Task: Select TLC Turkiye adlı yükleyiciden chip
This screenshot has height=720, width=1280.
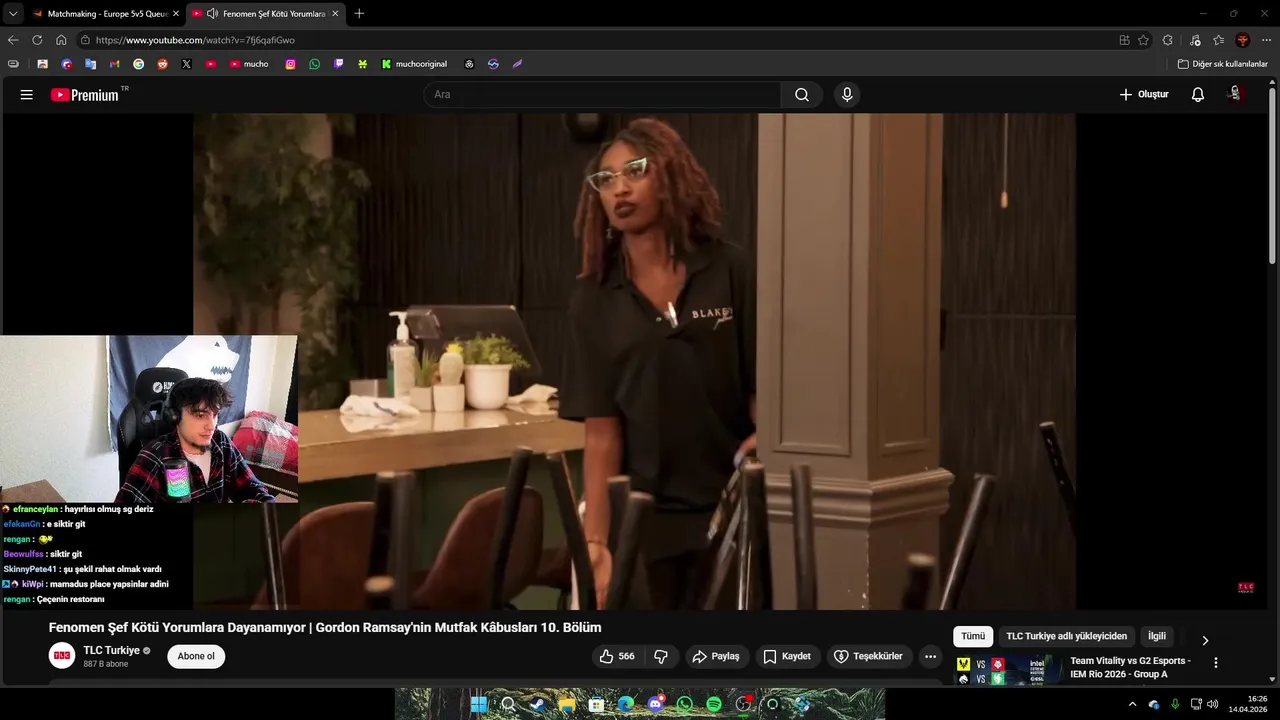Action: point(1066,636)
